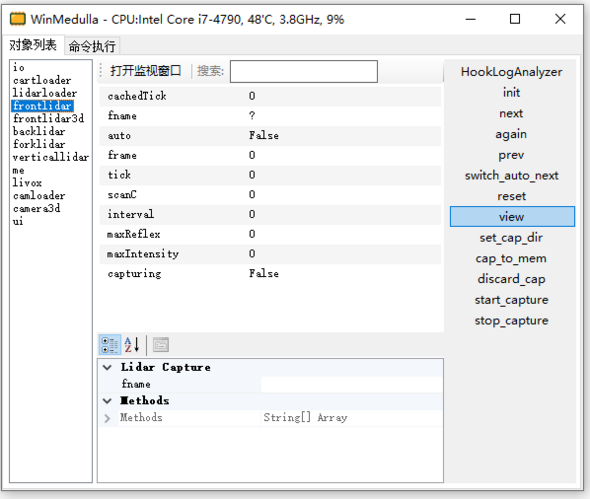Select verticallidar in the object list
590x499 pixels.
click(x=51, y=157)
